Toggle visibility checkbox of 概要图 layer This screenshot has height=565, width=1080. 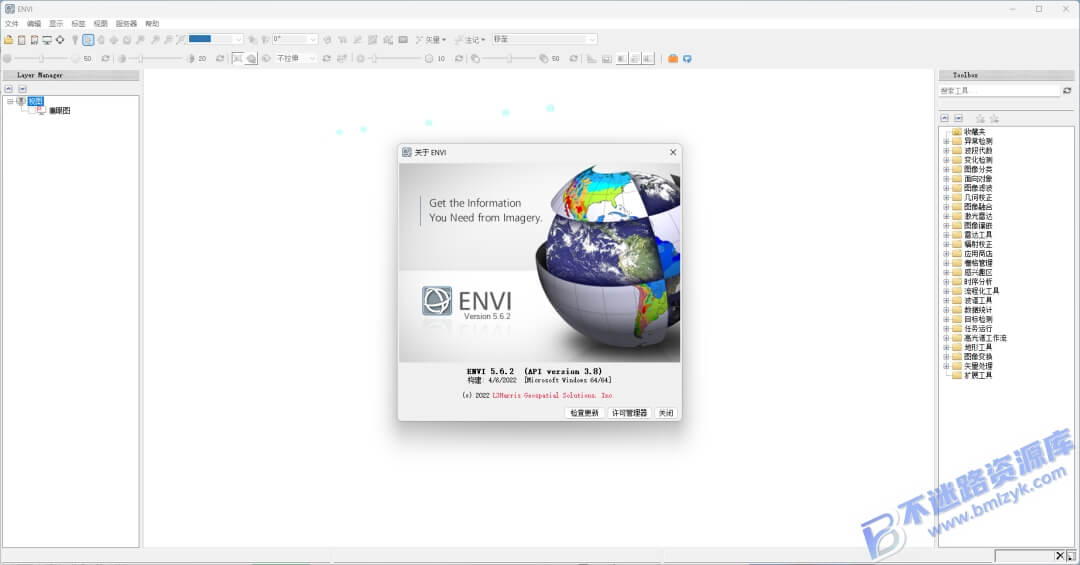tap(32, 110)
